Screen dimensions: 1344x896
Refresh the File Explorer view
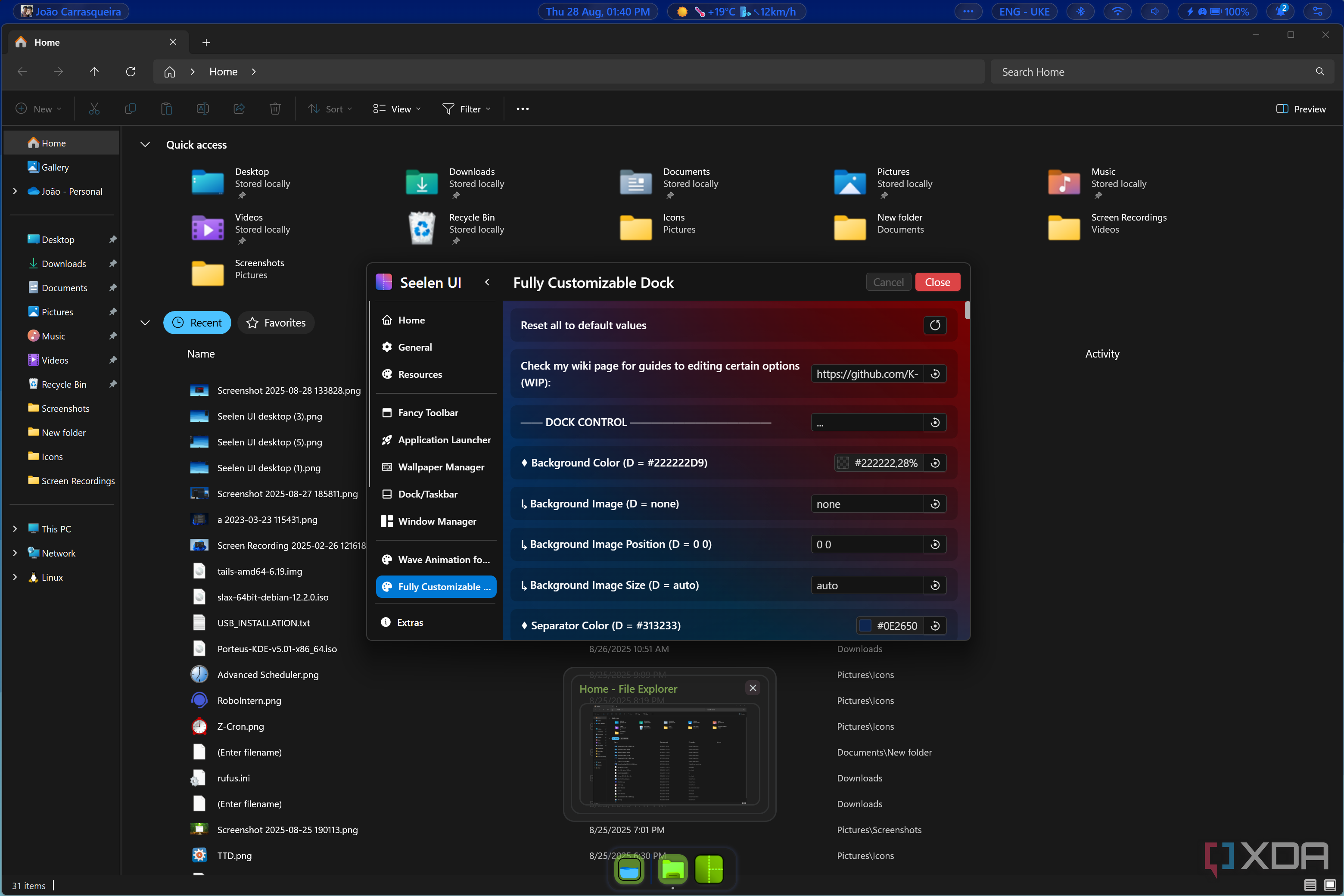click(130, 72)
